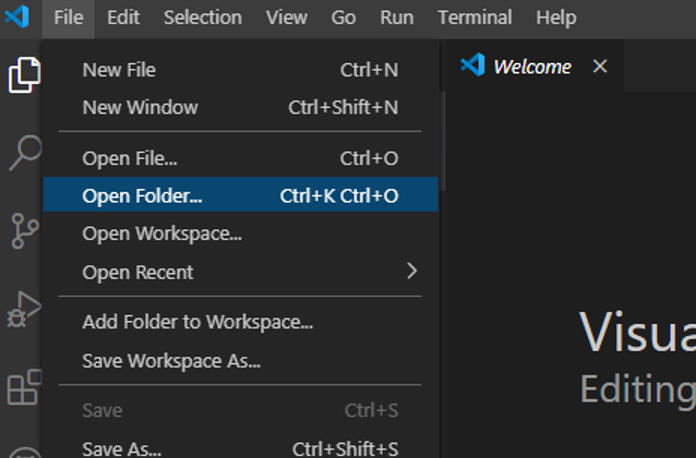Open the Search view in activity bar
Screen dimensions: 696x458
[24, 152]
